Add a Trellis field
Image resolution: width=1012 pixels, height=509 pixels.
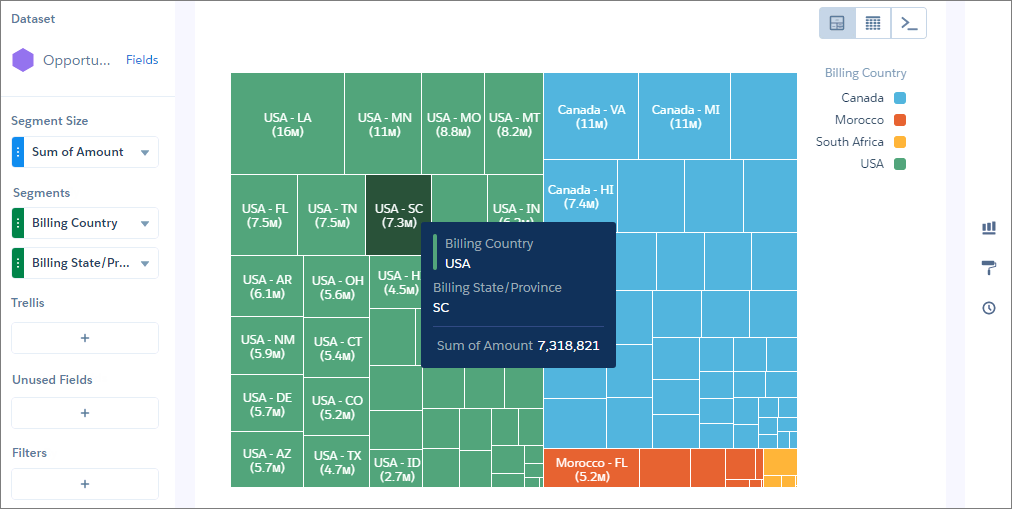[x=85, y=338]
